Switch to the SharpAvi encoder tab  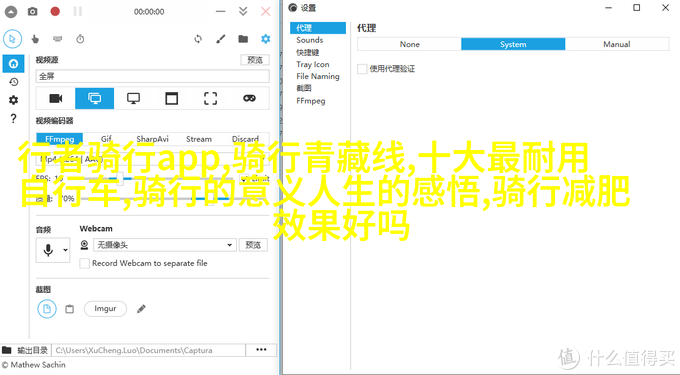point(152,139)
